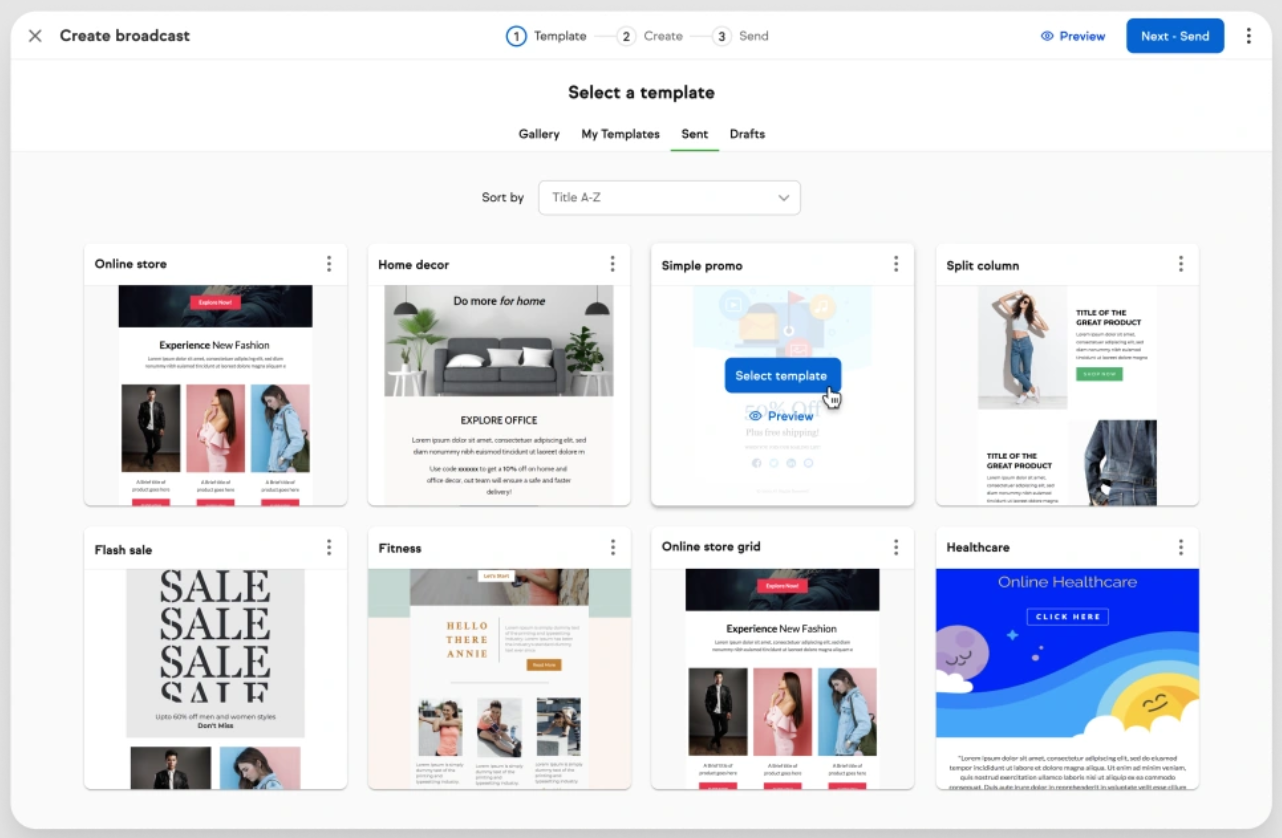Choose the Online store grid template thumbnail
The image size is (1282, 838).
(782, 679)
